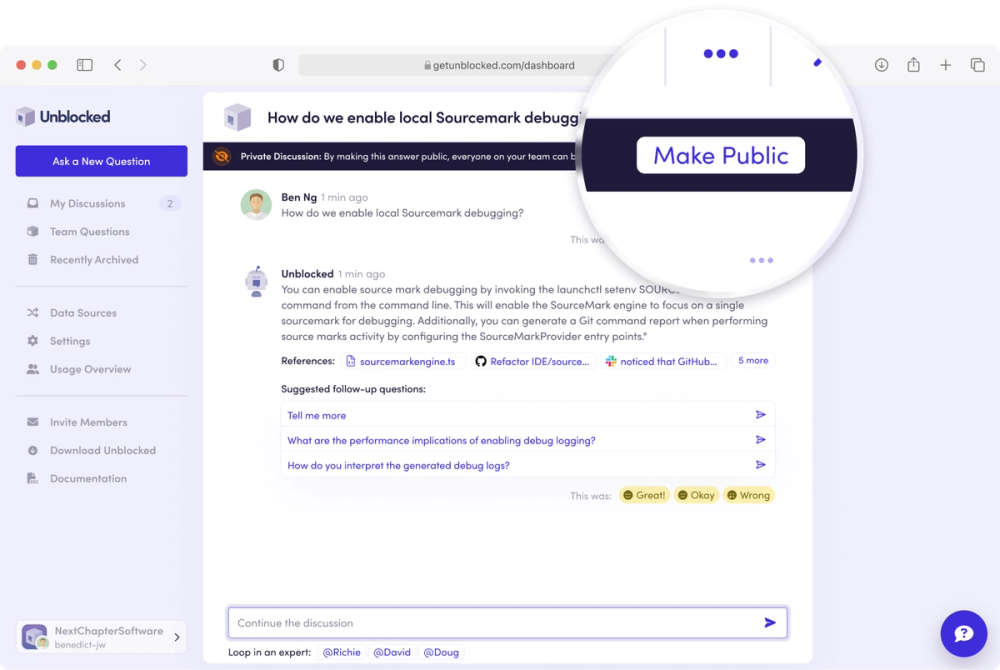Click the private discussion eye-slash icon

click(x=222, y=156)
